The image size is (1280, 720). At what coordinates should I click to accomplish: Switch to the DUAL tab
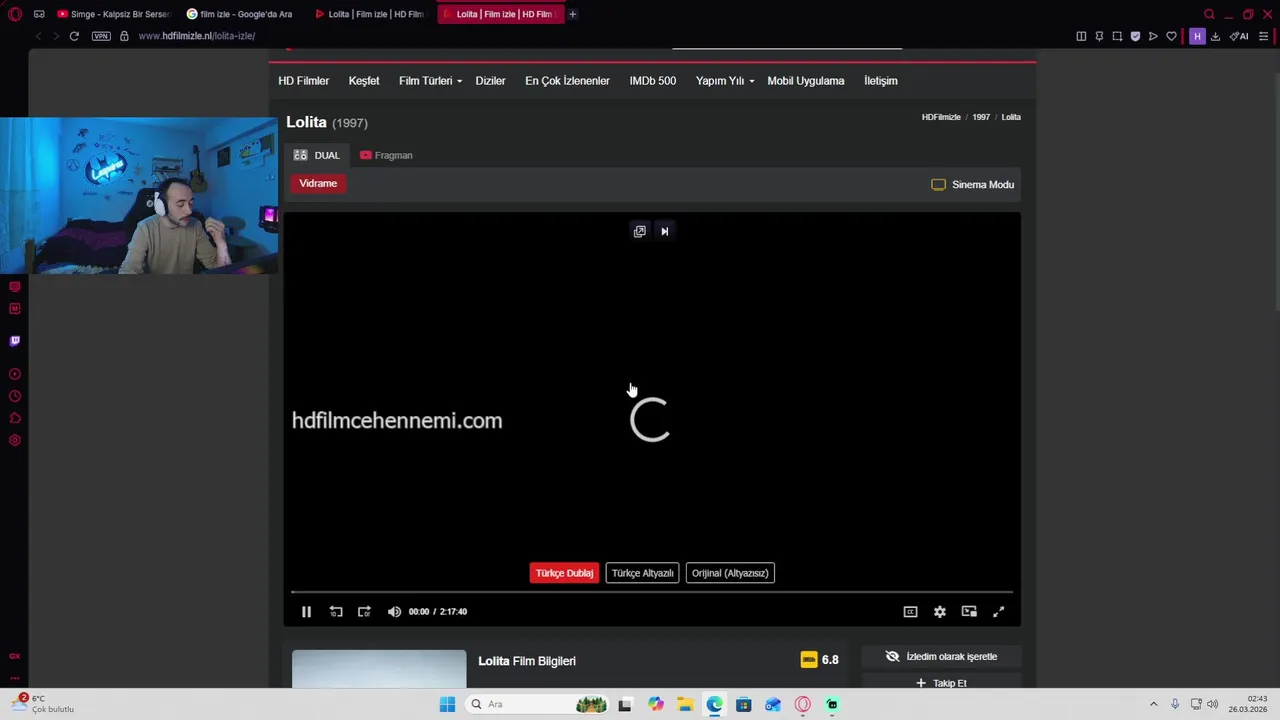pos(317,155)
